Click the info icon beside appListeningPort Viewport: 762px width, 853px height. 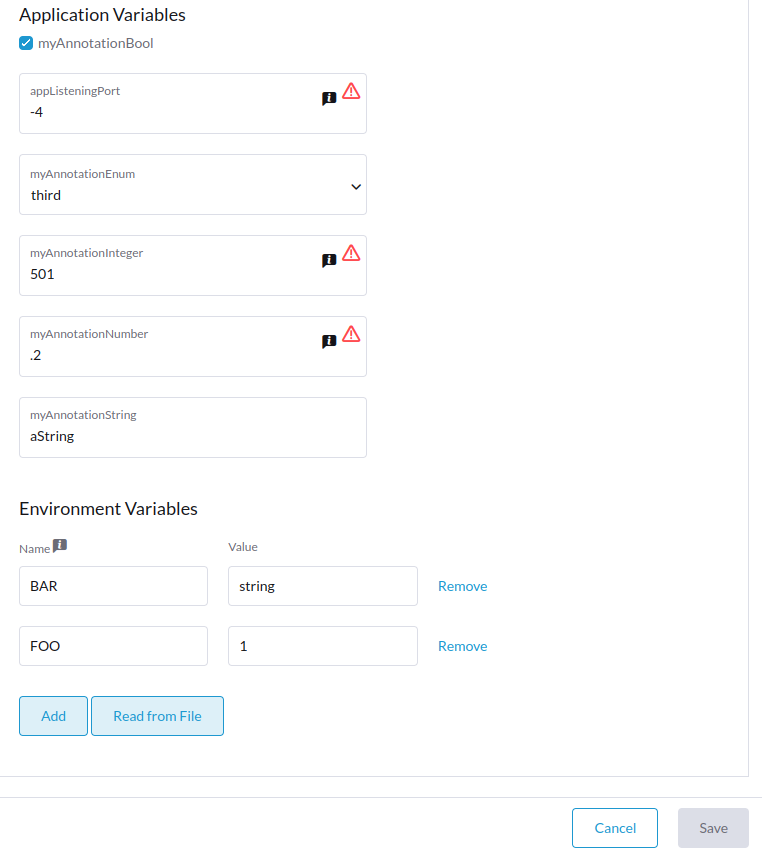[328, 96]
